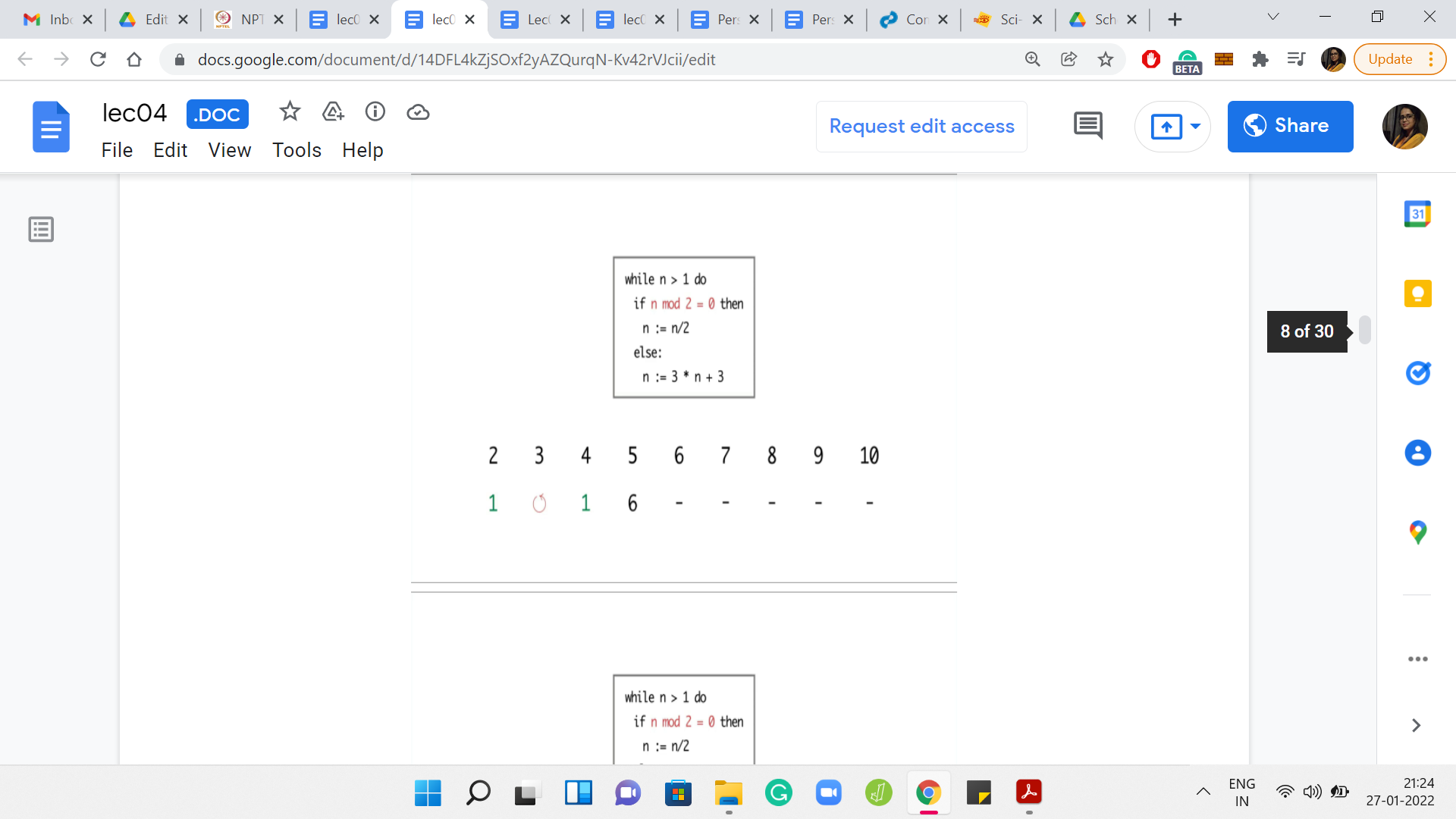Open the Google Calendar side panel
1456x819 pixels.
pos(1417,214)
